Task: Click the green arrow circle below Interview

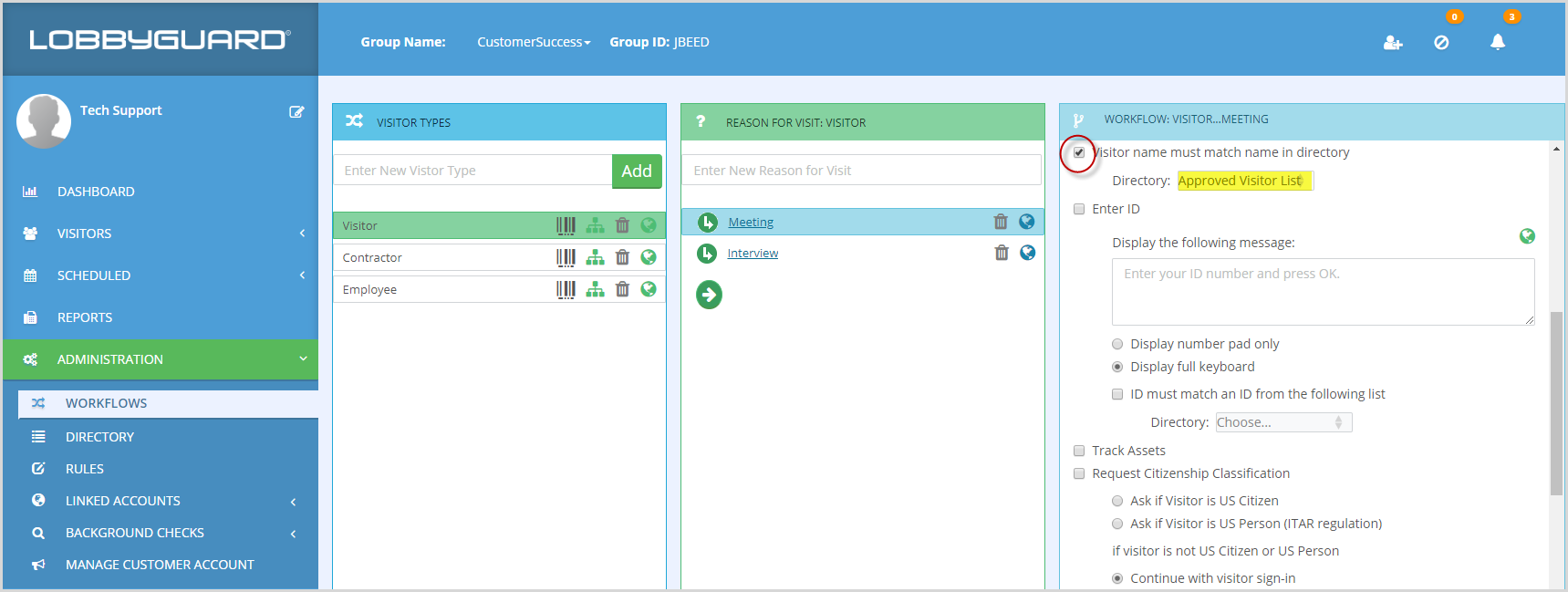Action: [x=709, y=295]
